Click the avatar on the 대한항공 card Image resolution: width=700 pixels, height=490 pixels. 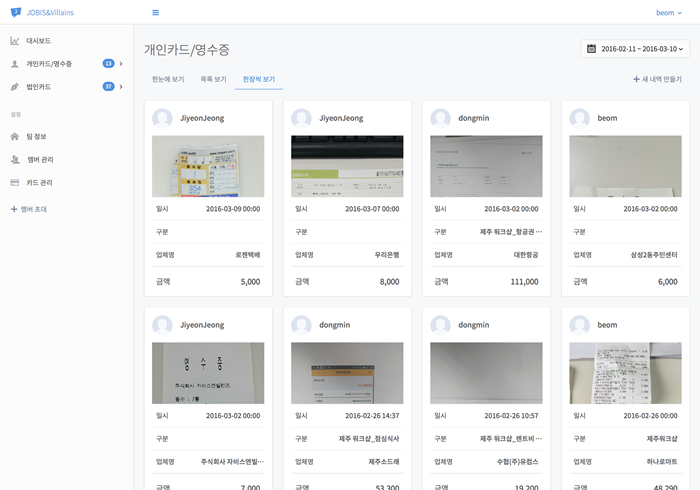[440, 118]
